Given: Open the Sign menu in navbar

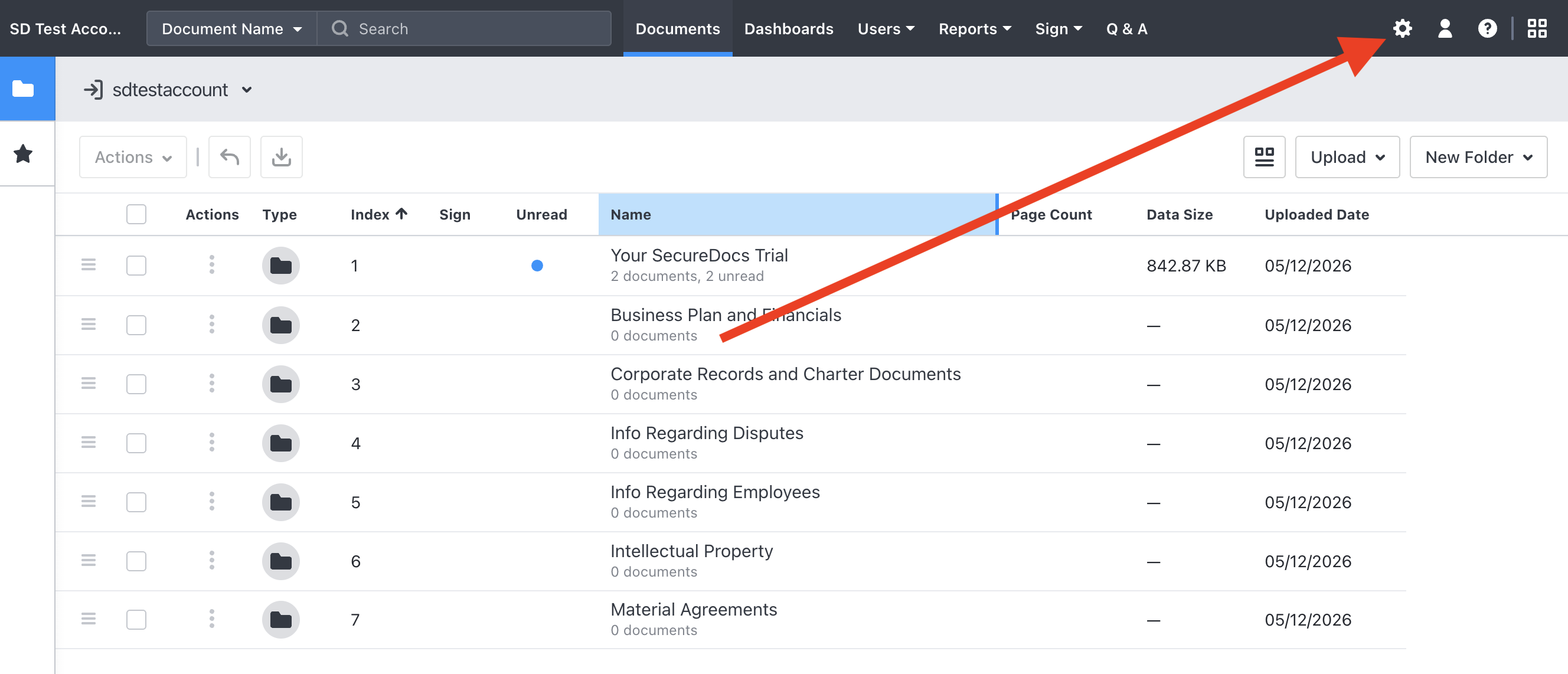Looking at the screenshot, I should [1059, 28].
